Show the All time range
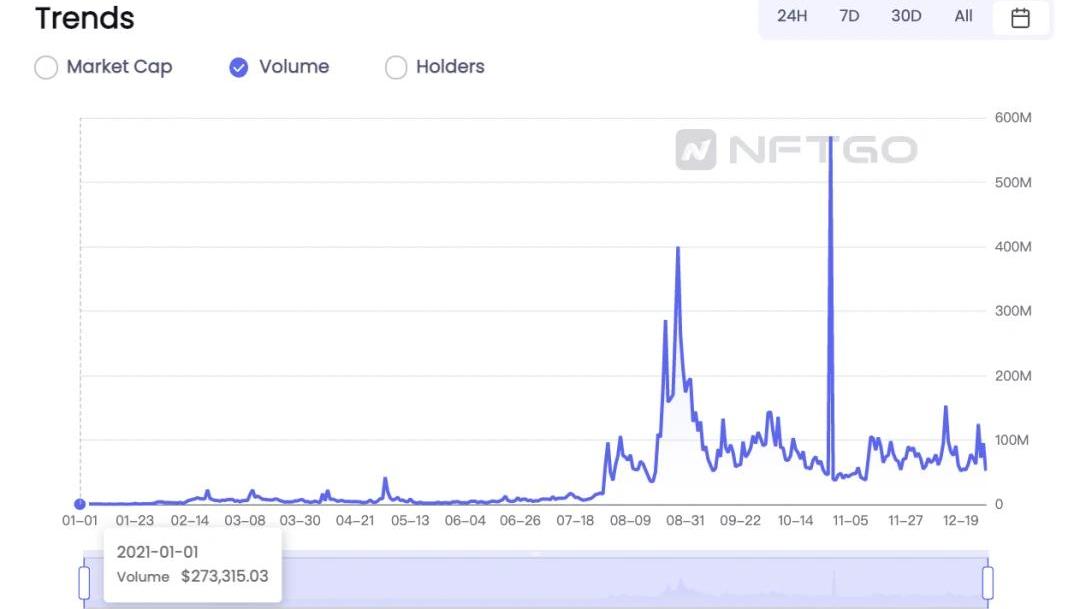The image size is (1080, 609). [x=963, y=16]
